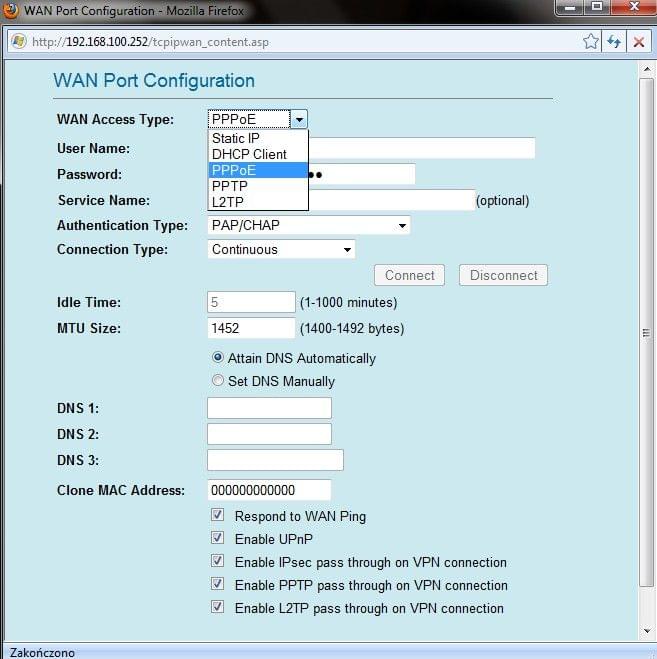Viewport: 657px width, 659px height.
Task: Click the stop loading X icon
Action: click(x=637, y=42)
